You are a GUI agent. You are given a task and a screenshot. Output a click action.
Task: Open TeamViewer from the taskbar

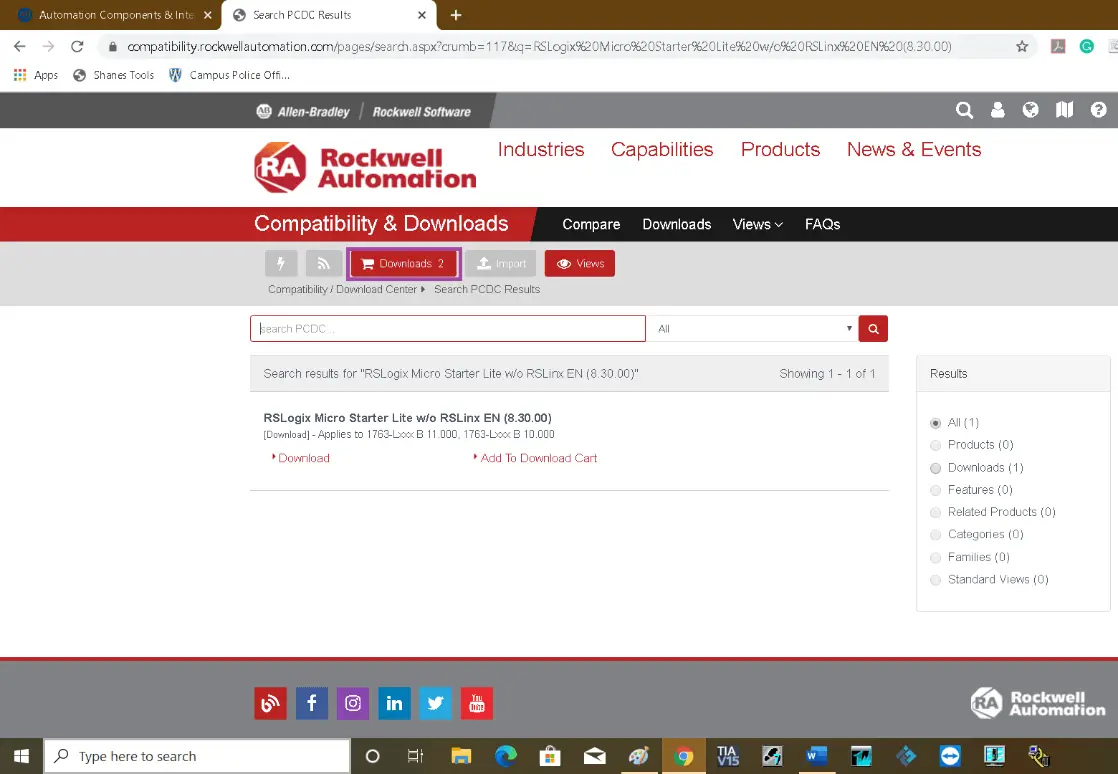tap(950, 756)
